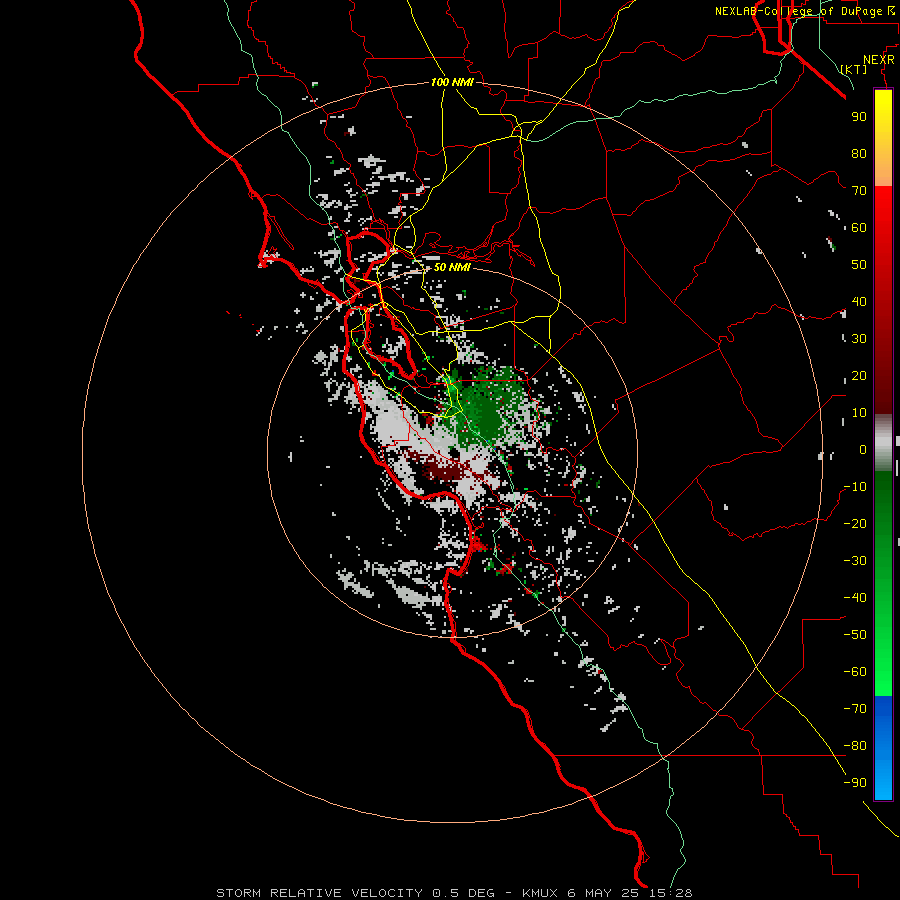Click the 40 value on velocity scale
This screenshot has height=900, width=900.
859,301
